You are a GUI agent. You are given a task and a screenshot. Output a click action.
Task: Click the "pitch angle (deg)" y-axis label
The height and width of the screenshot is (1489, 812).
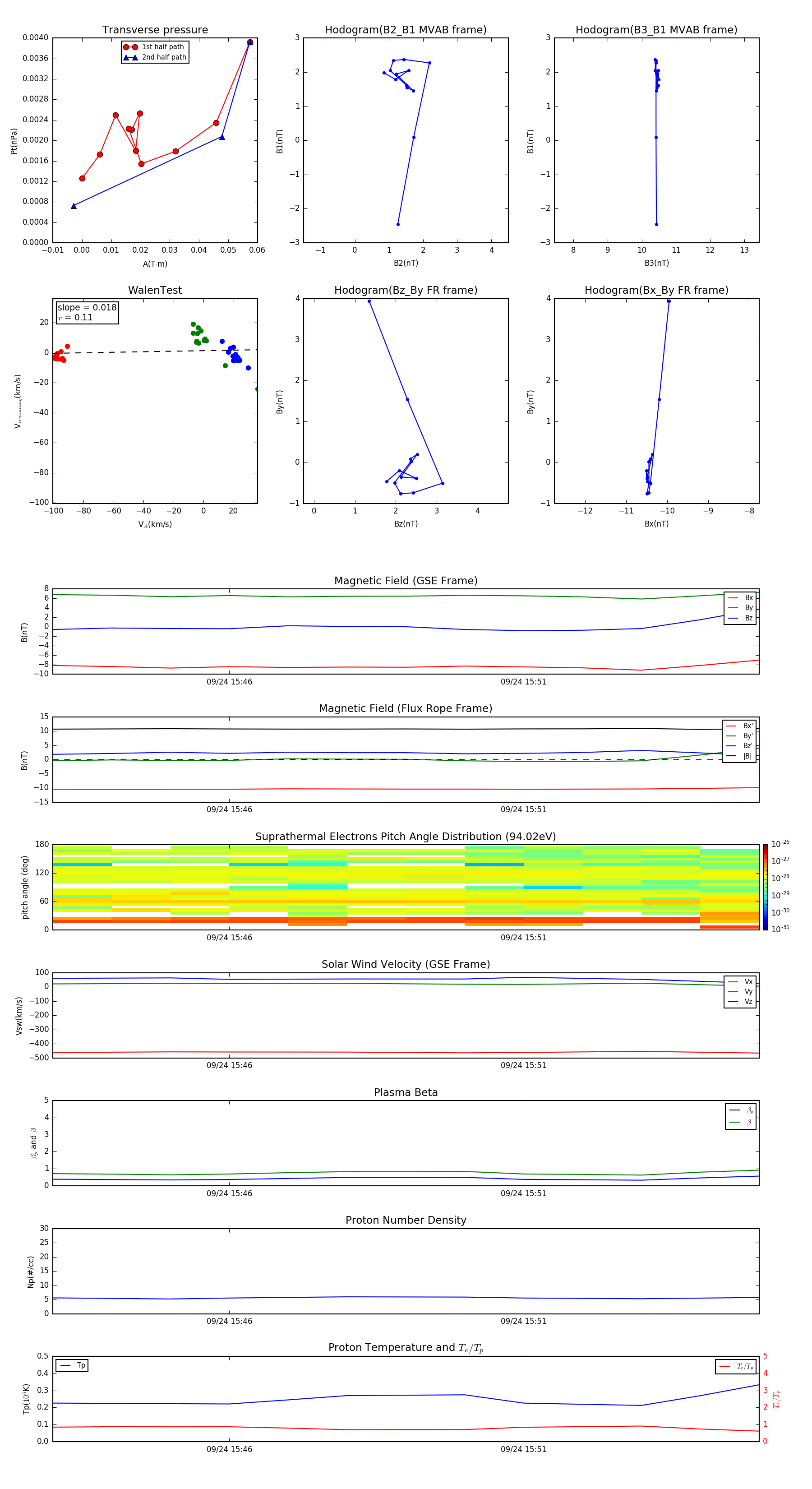click(x=25, y=887)
